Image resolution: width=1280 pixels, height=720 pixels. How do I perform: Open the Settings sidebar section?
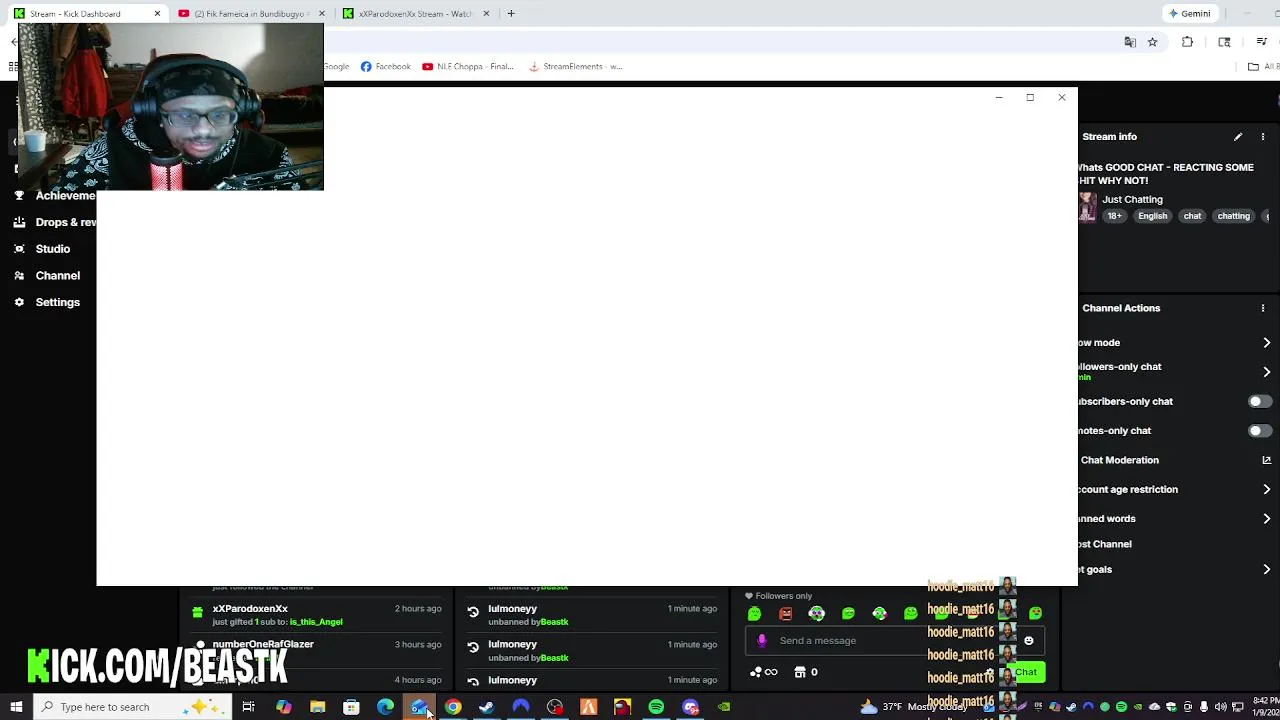(58, 302)
